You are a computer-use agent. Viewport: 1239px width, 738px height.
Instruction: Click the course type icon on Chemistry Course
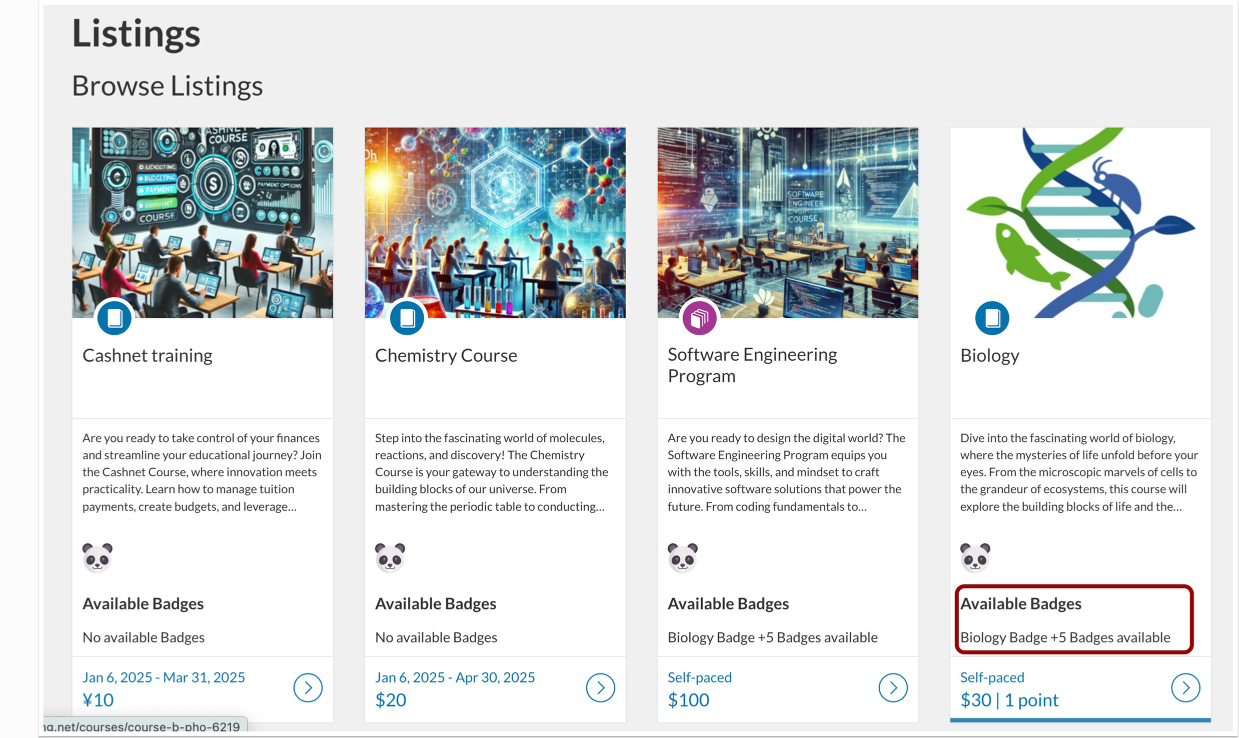[407, 318]
